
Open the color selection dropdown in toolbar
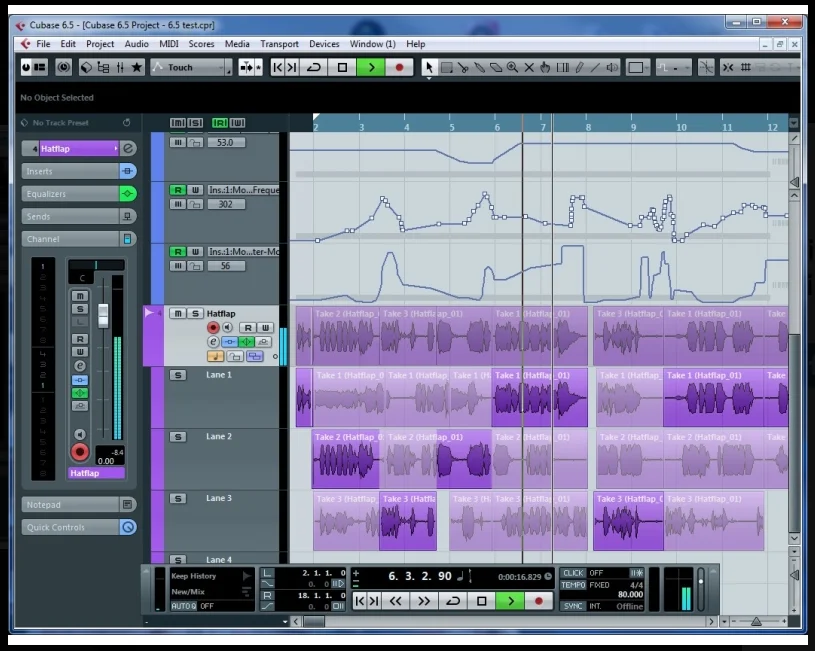point(638,68)
